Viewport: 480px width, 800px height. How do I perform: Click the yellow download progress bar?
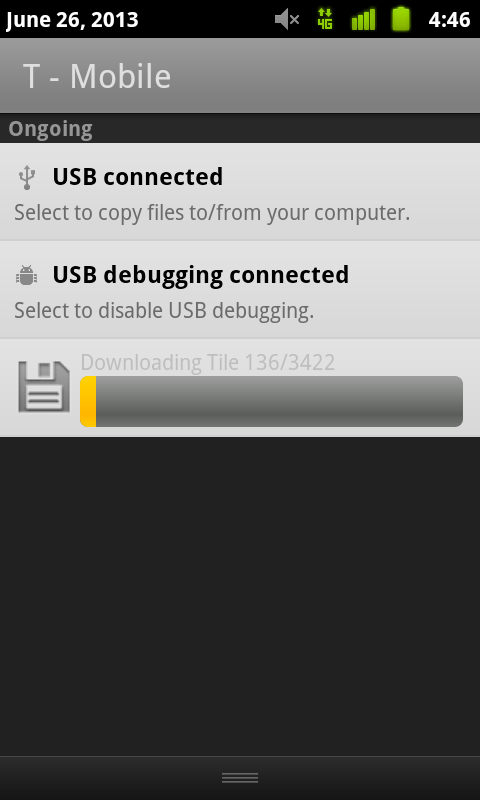pyautogui.click(x=88, y=402)
